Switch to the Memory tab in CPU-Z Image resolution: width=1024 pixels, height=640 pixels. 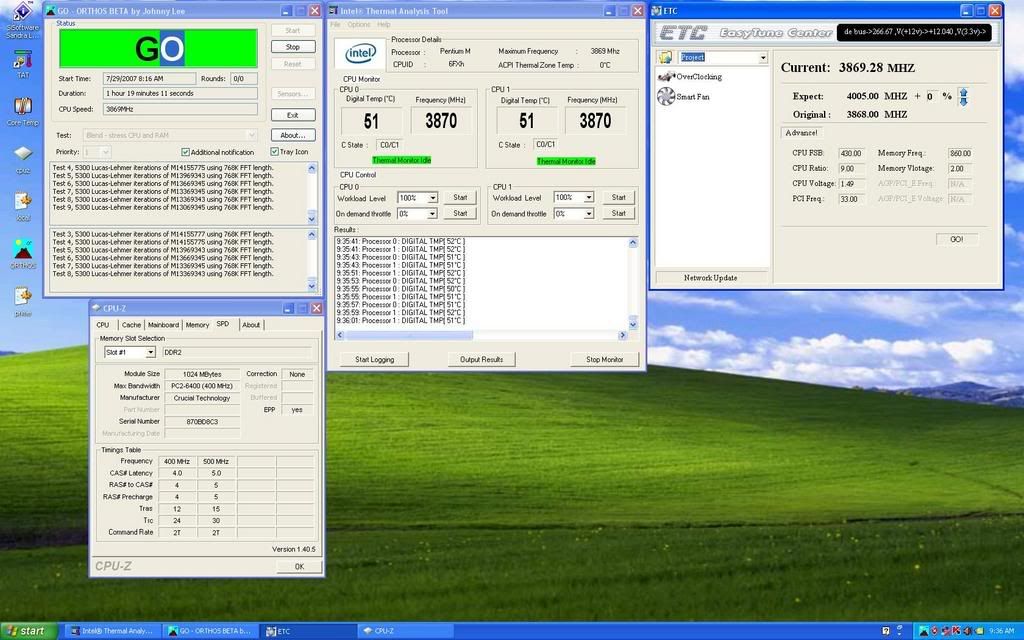click(197, 325)
